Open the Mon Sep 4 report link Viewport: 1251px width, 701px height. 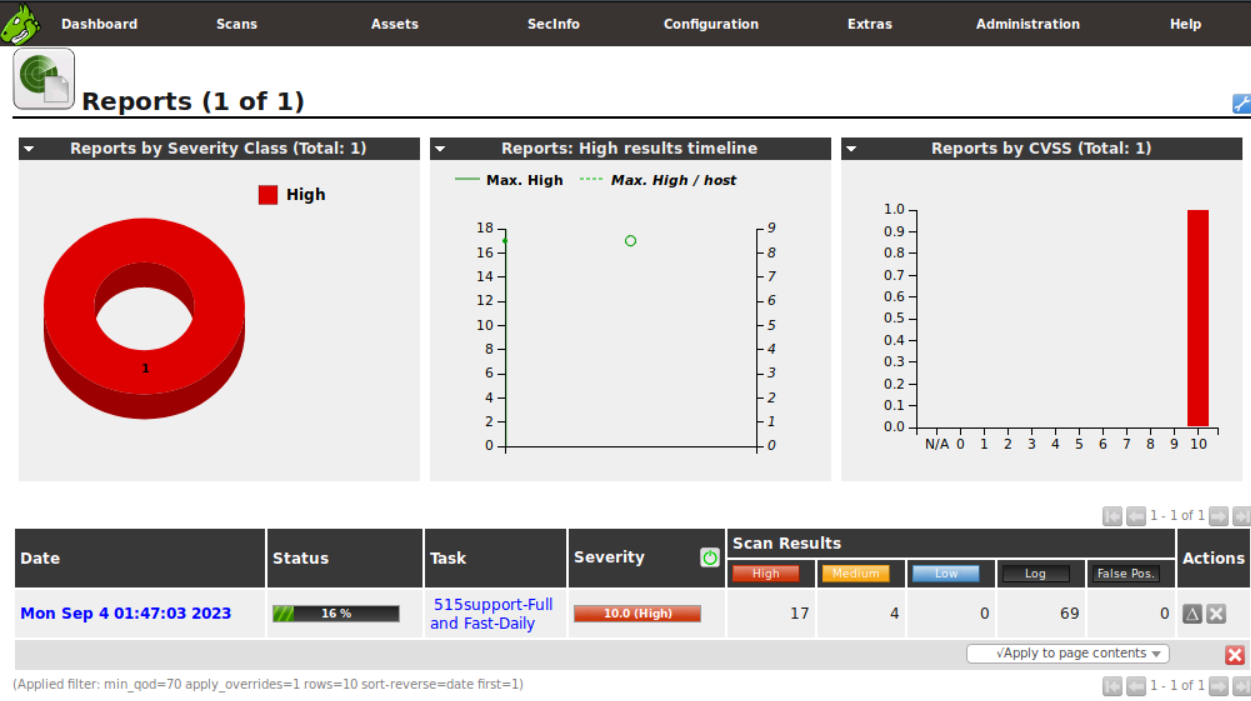(x=125, y=613)
